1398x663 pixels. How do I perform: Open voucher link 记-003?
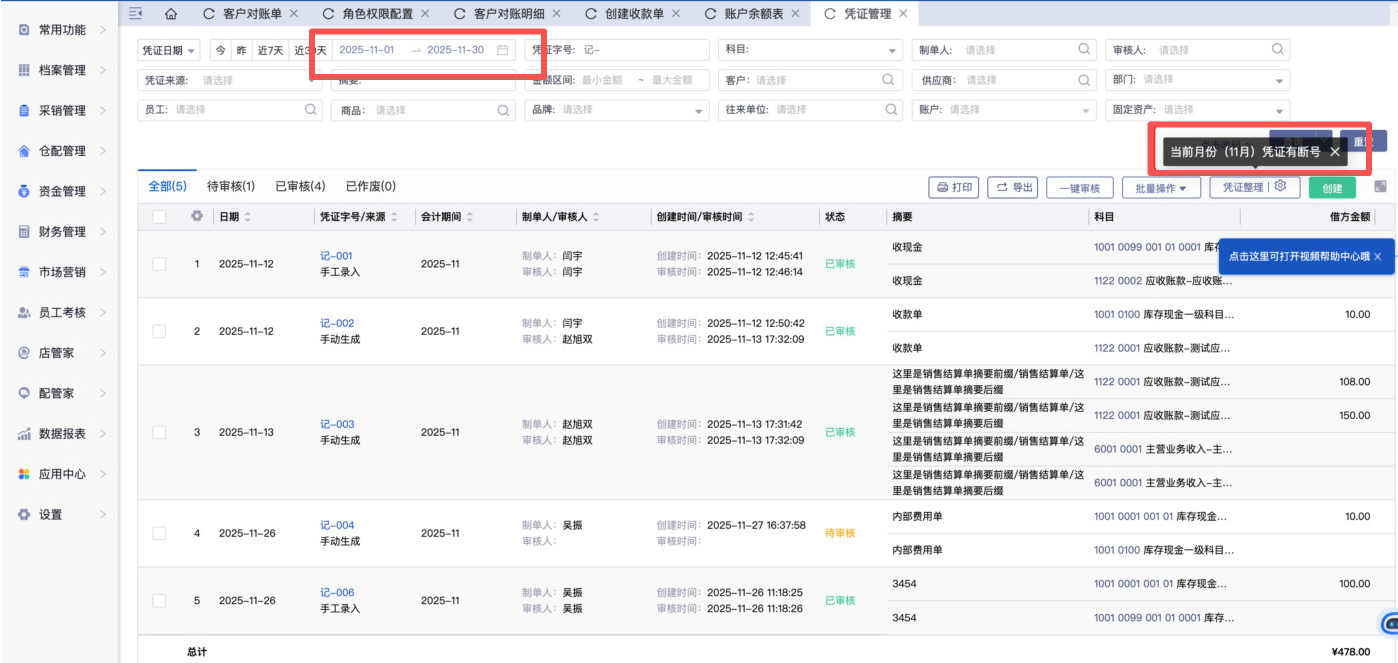coord(337,424)
